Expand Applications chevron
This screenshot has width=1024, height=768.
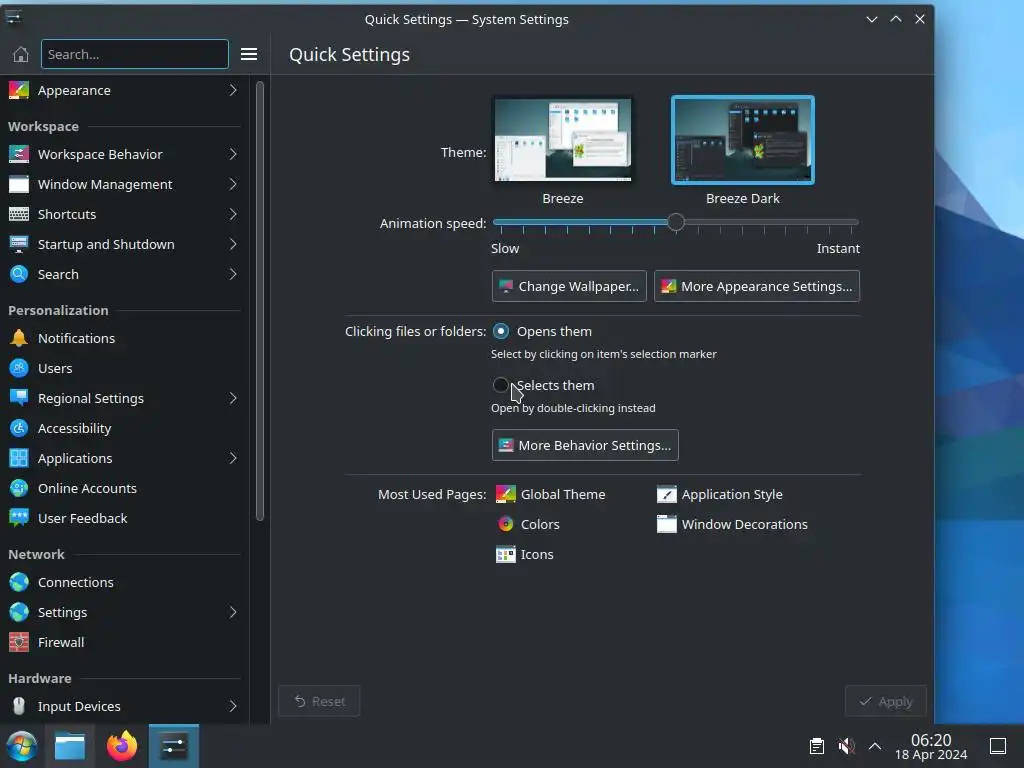[x=233, y=458]
